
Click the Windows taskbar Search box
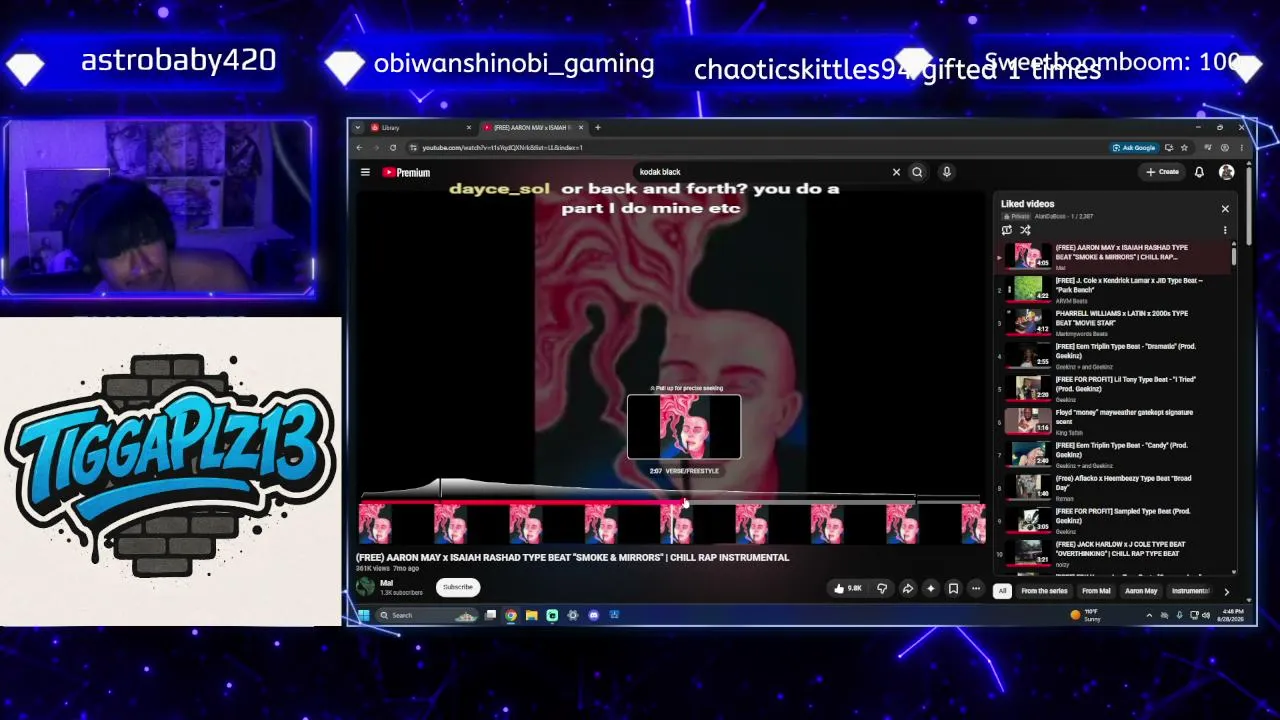428,615
